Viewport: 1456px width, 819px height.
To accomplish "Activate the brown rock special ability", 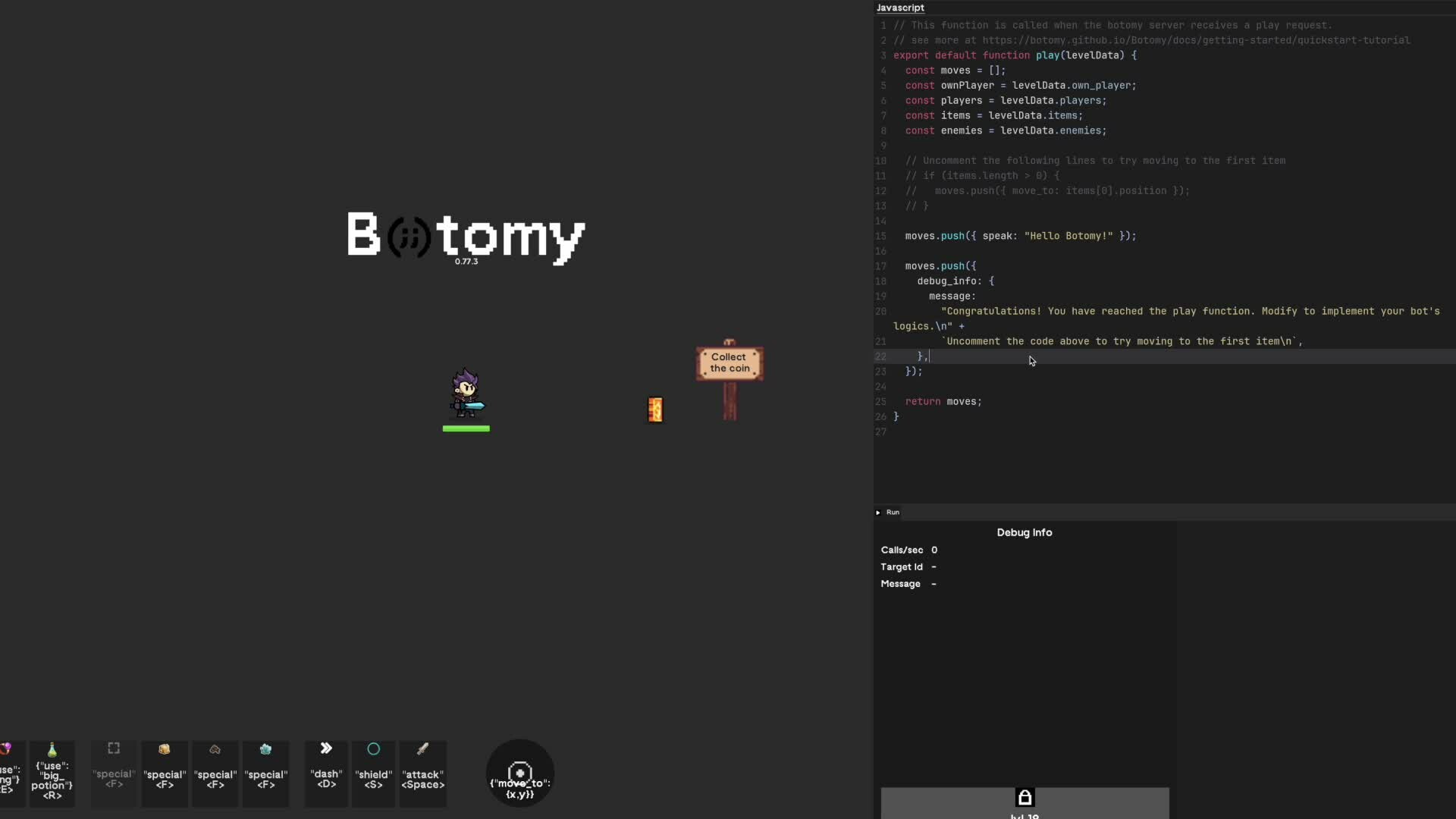I will click(215, 772).
